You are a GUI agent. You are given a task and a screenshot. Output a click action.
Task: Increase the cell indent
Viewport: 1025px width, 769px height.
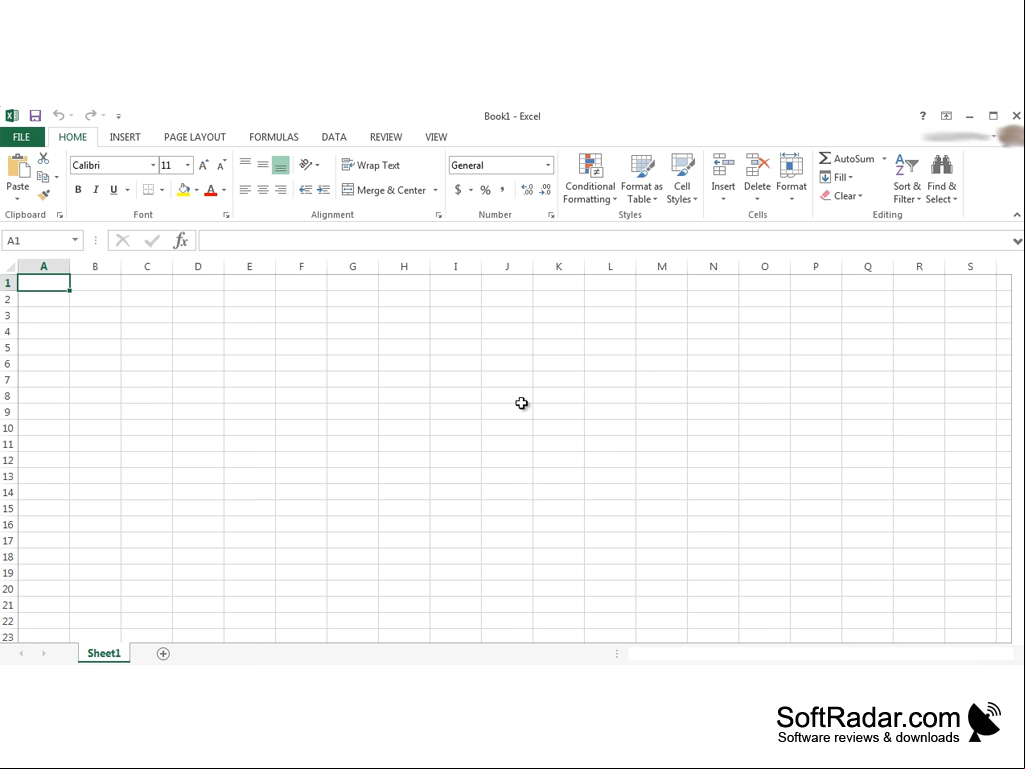(324, 190)
